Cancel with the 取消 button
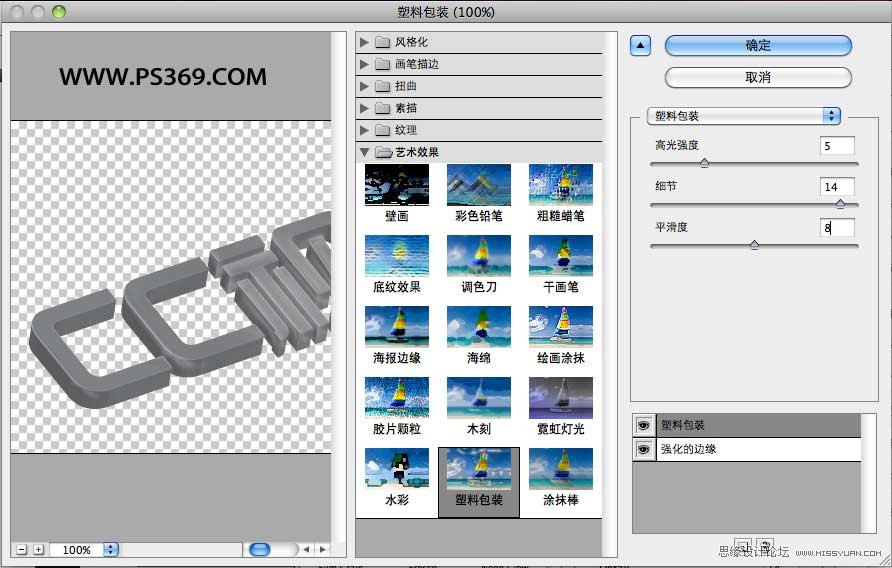 click(758, 77)
